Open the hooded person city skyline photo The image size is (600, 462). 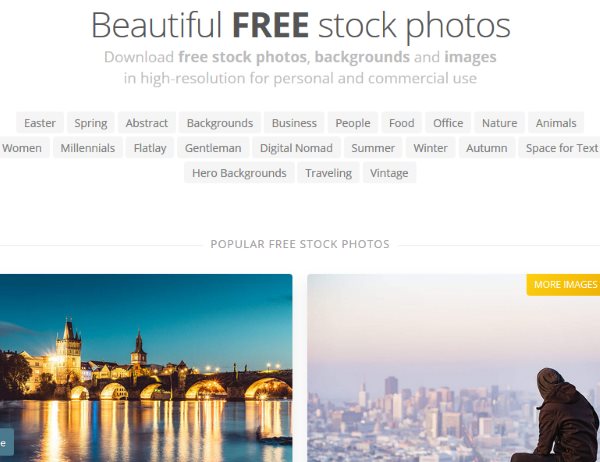coord(453,368)
